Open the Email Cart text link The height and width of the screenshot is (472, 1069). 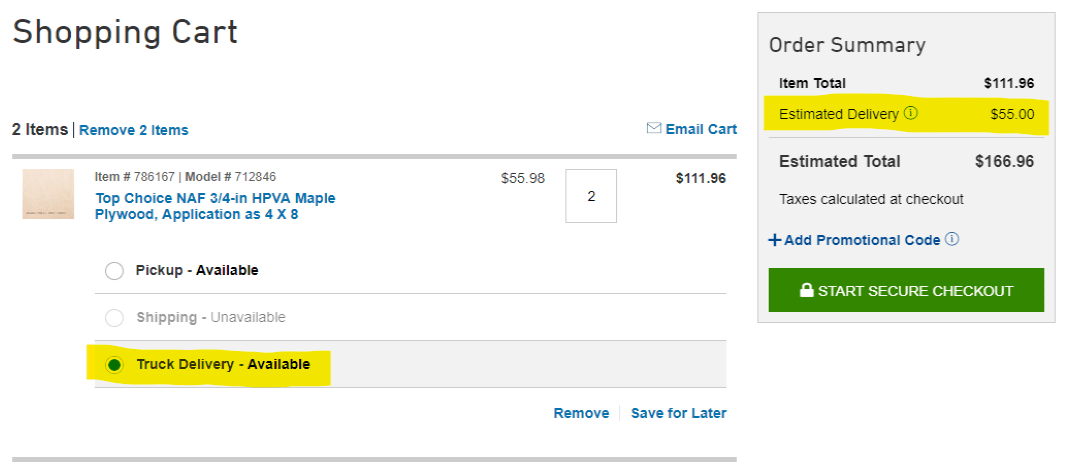[x=701, y=129]
